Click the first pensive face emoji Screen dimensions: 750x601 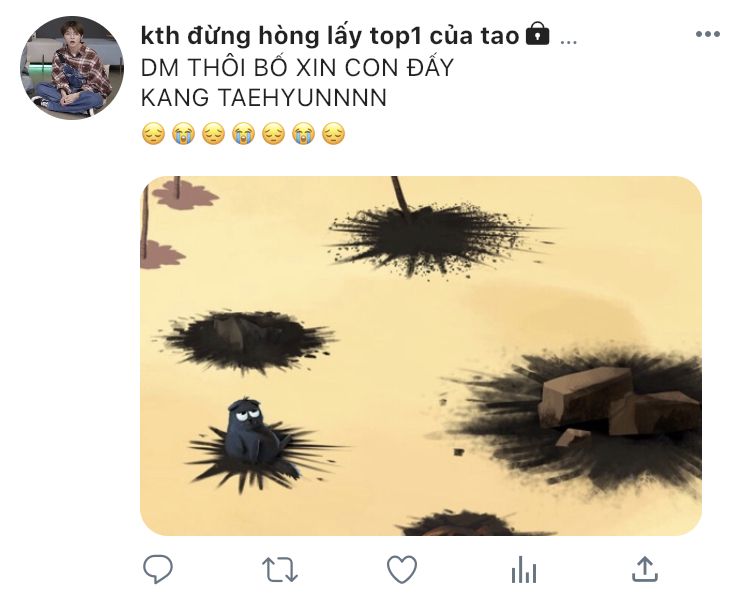[154, 134]
